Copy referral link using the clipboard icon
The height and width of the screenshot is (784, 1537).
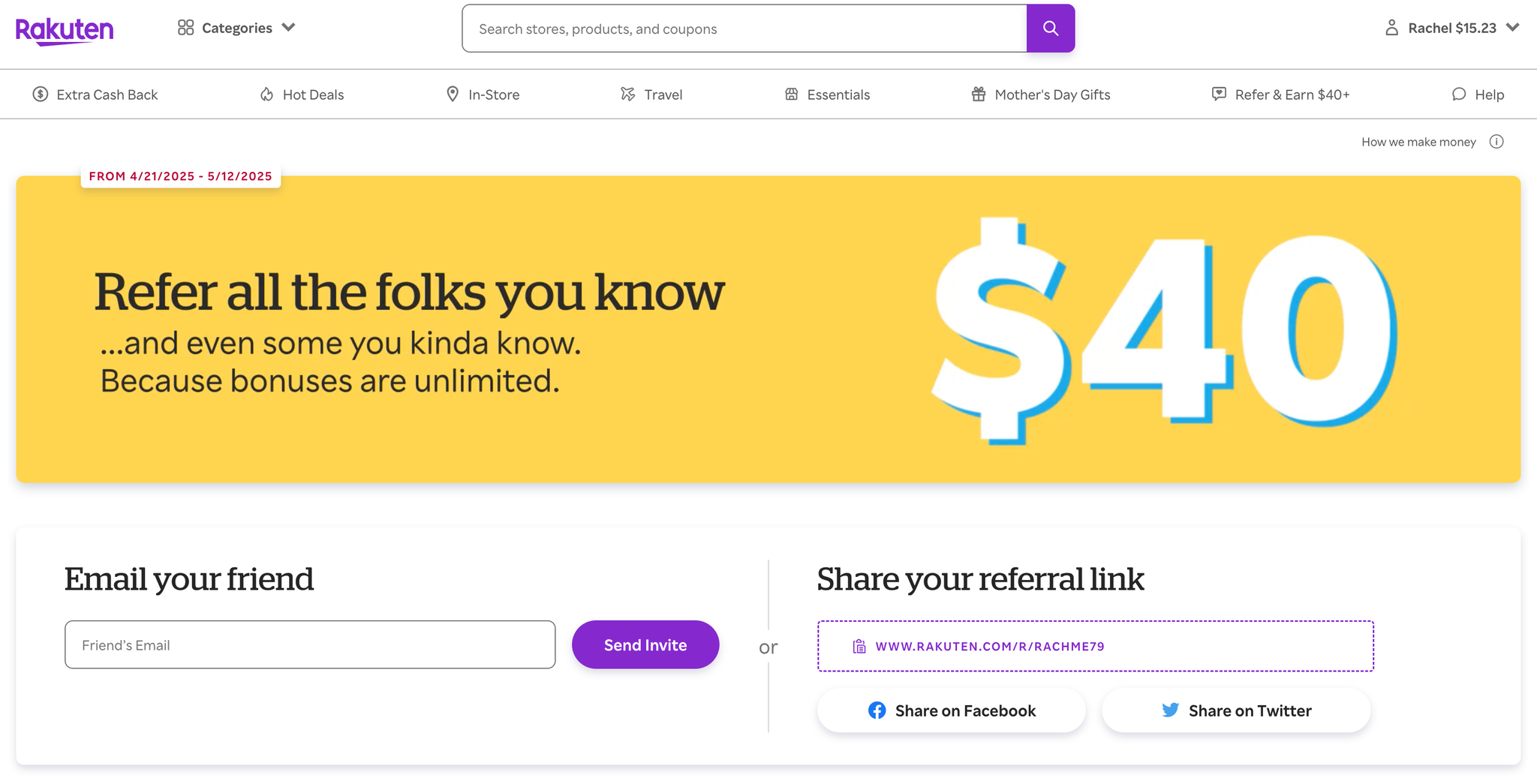[858, 645]
